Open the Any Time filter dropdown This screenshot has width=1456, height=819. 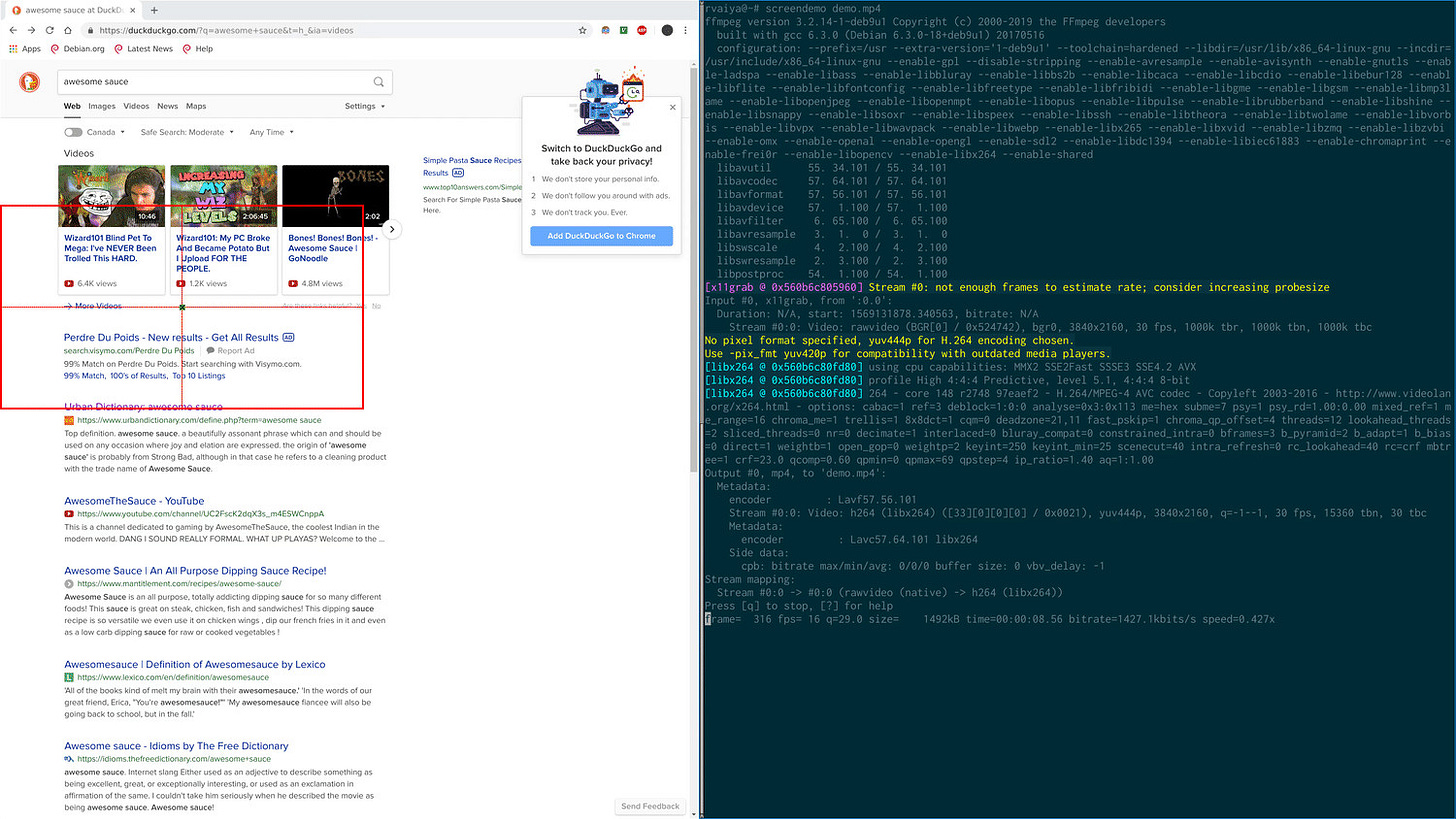pyautogui.click(x=270, y=132)
